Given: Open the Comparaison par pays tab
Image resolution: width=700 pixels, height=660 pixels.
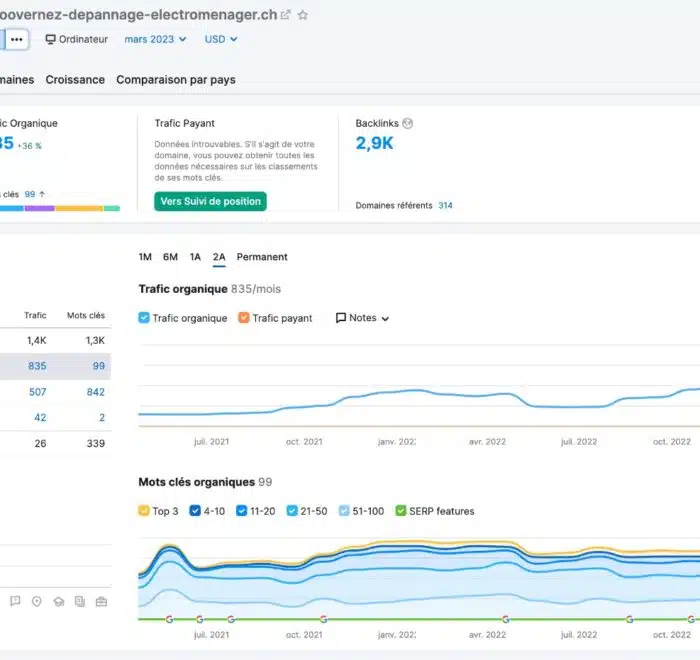Looking at the screenshot, I should click(x=176, y=80).
